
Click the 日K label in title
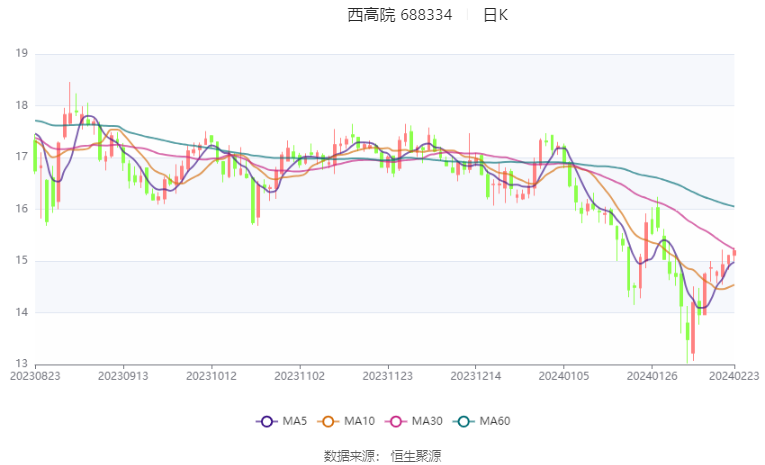pos(495,15)
